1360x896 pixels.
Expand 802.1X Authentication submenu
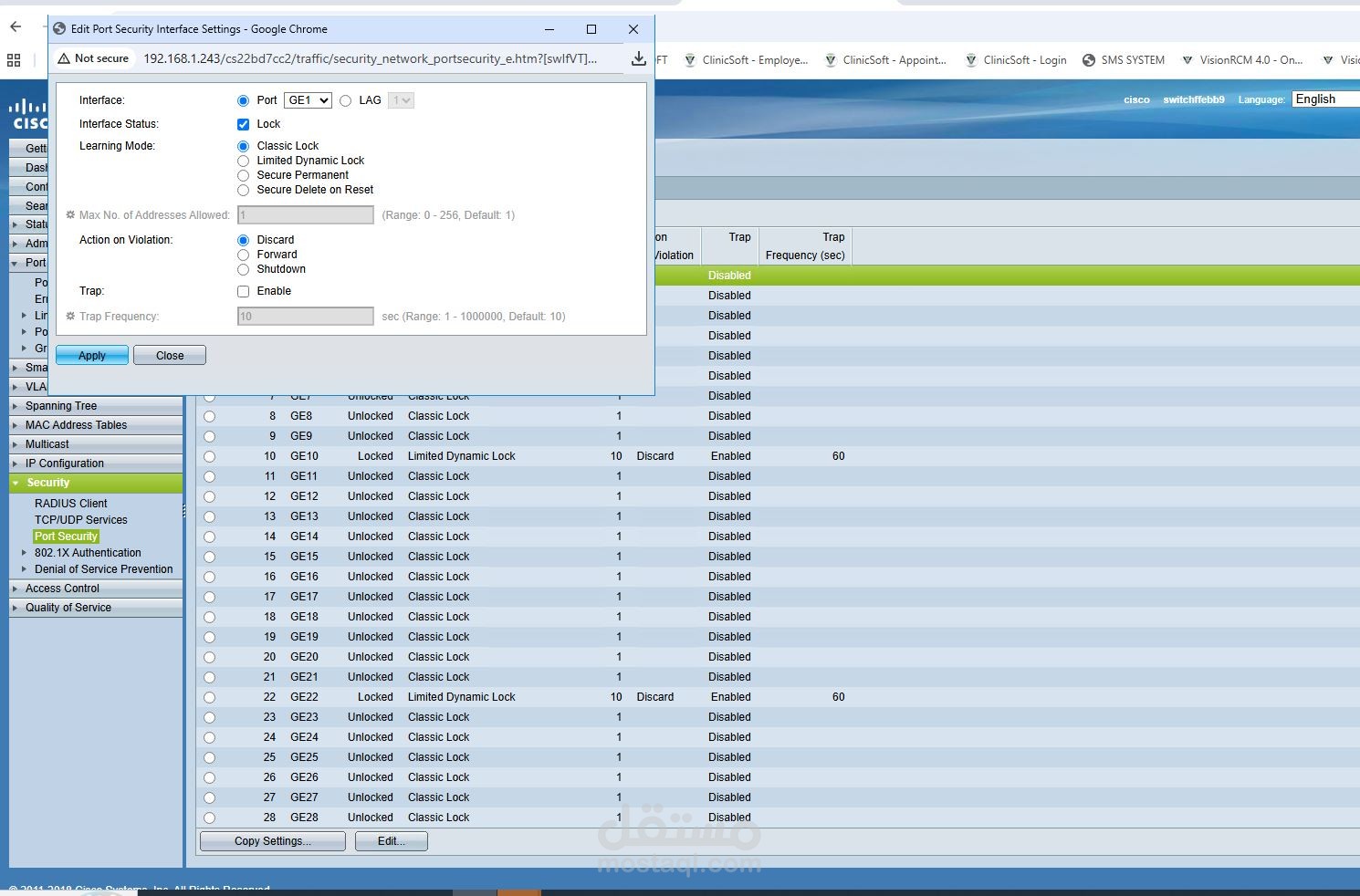88,553
